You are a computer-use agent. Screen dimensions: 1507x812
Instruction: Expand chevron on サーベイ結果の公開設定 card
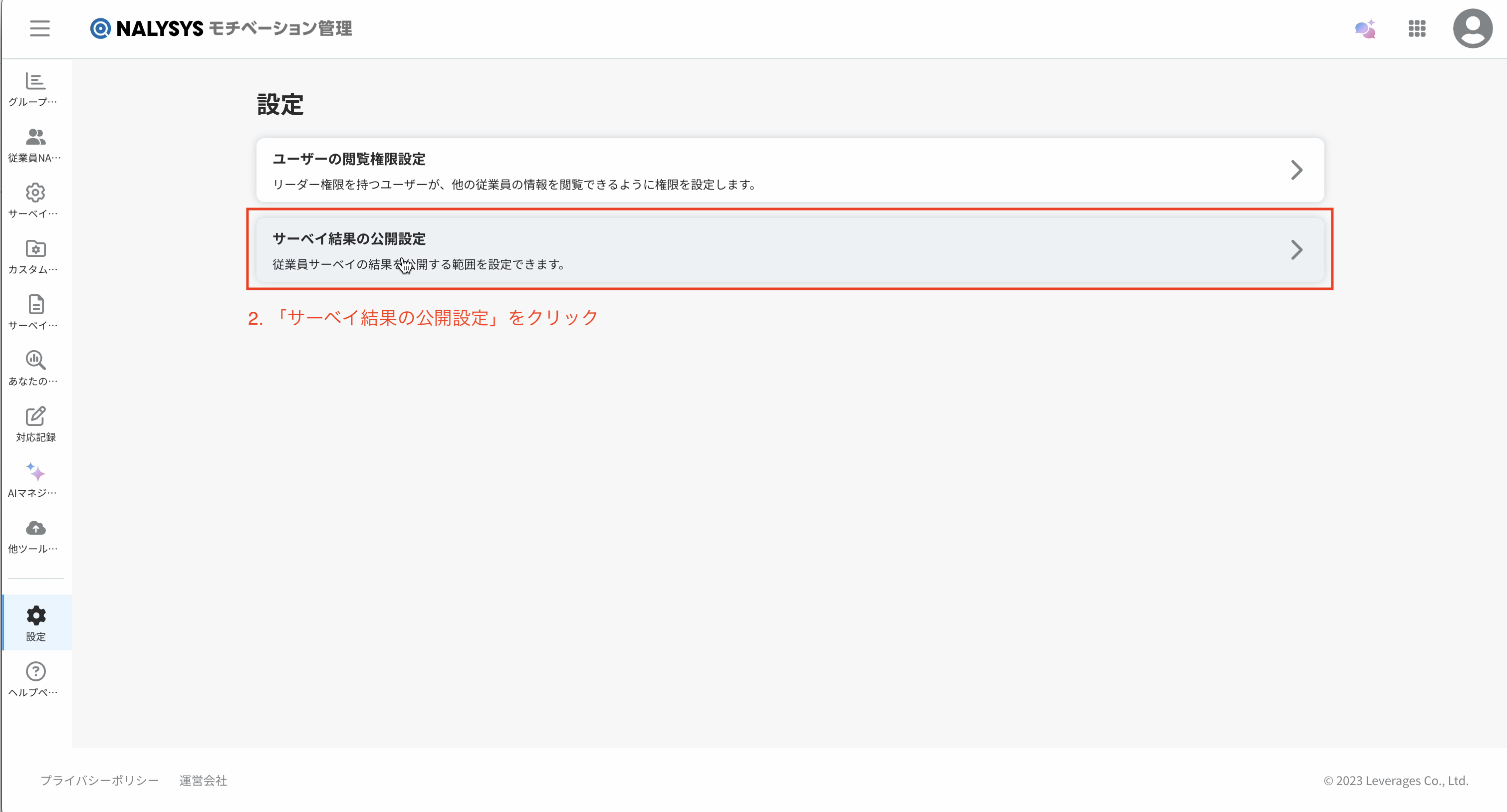tap(1296, 250)
